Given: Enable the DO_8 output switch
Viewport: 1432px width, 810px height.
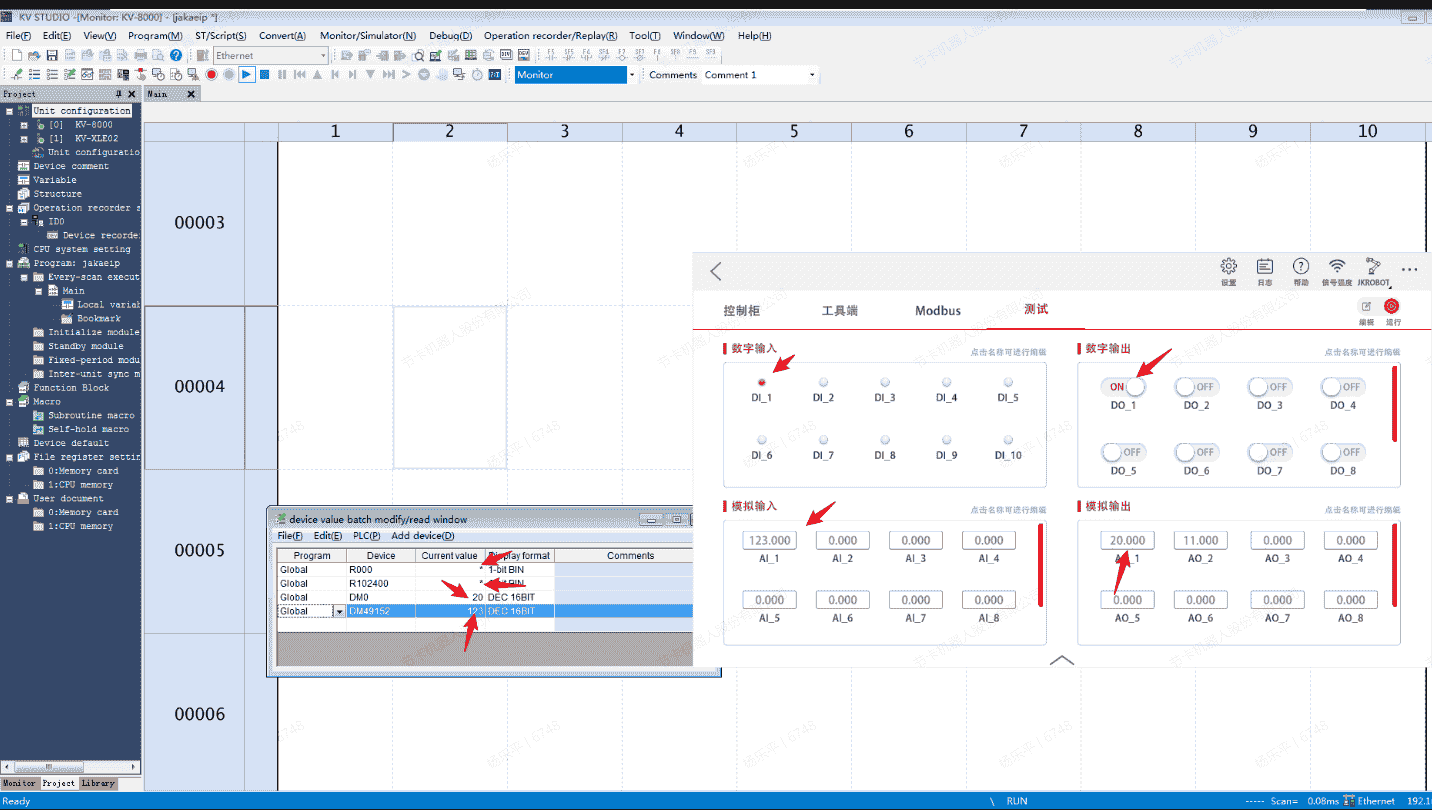Looking at the screenshot, I should [x=1342, y=452].
